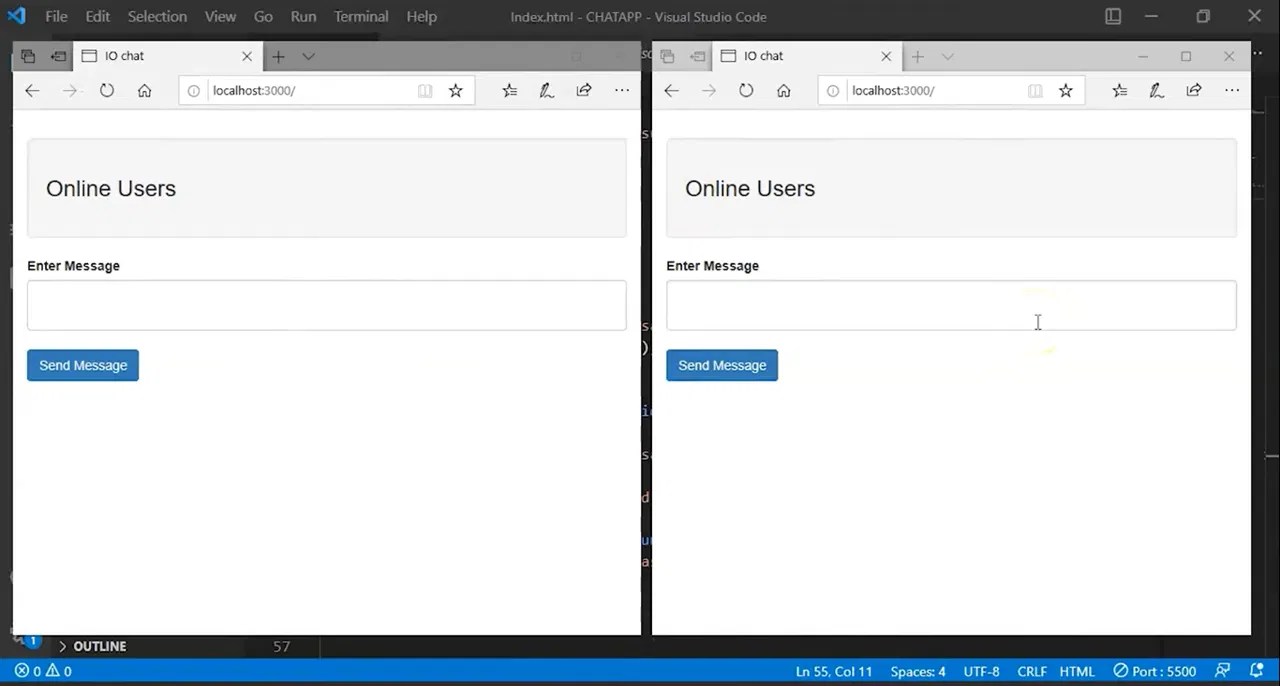Go to the home page in the left browser

coord(144,90)
